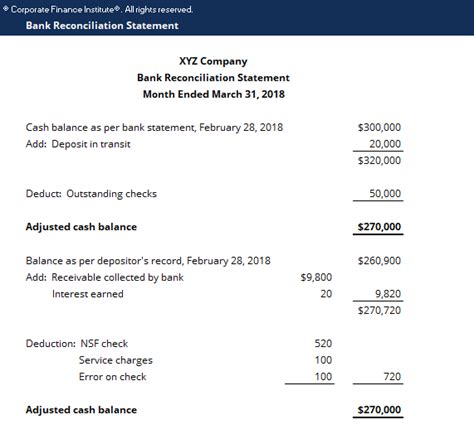Click the $320,000 subtotal cell

[379, 160]
